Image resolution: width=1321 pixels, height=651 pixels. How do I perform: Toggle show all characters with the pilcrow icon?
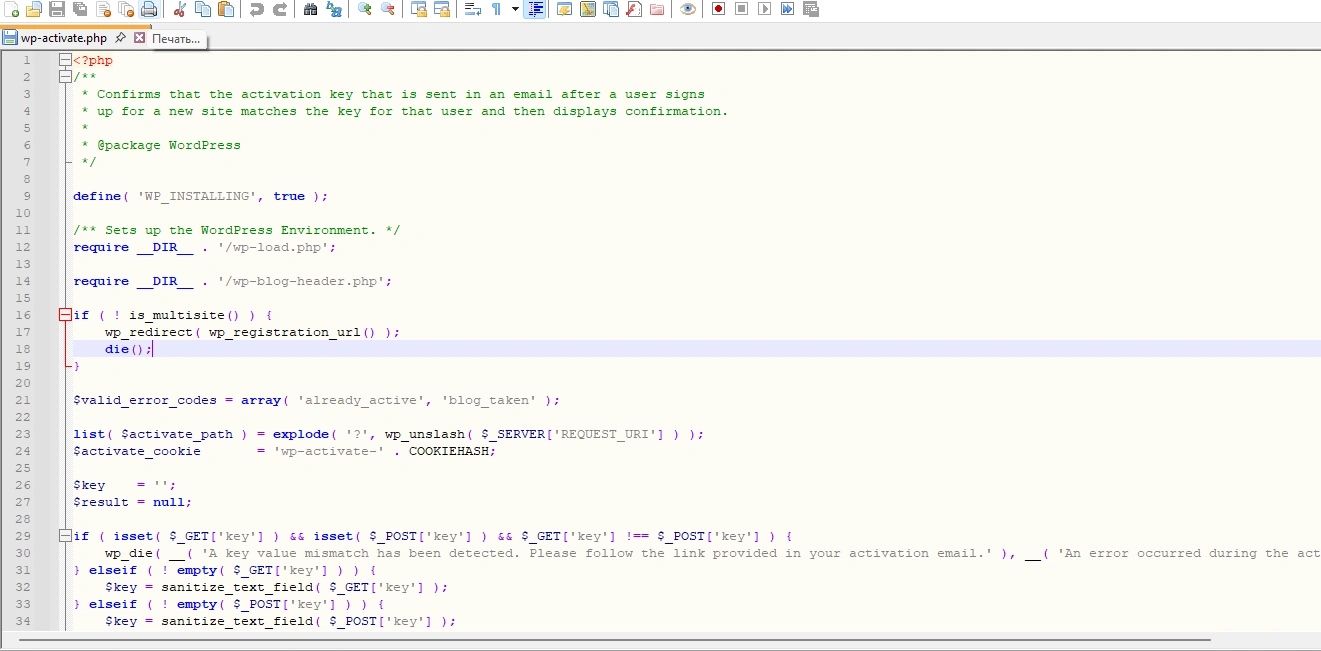click(496, 9)
